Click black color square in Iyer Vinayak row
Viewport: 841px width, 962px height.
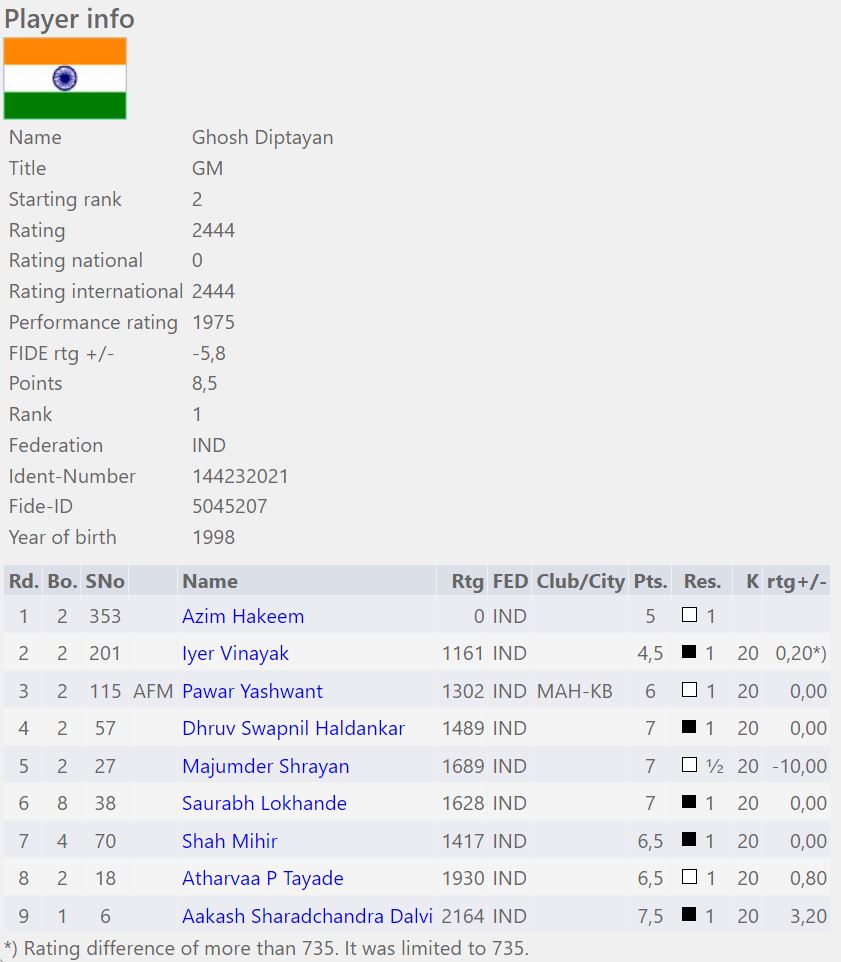[689, 654]
